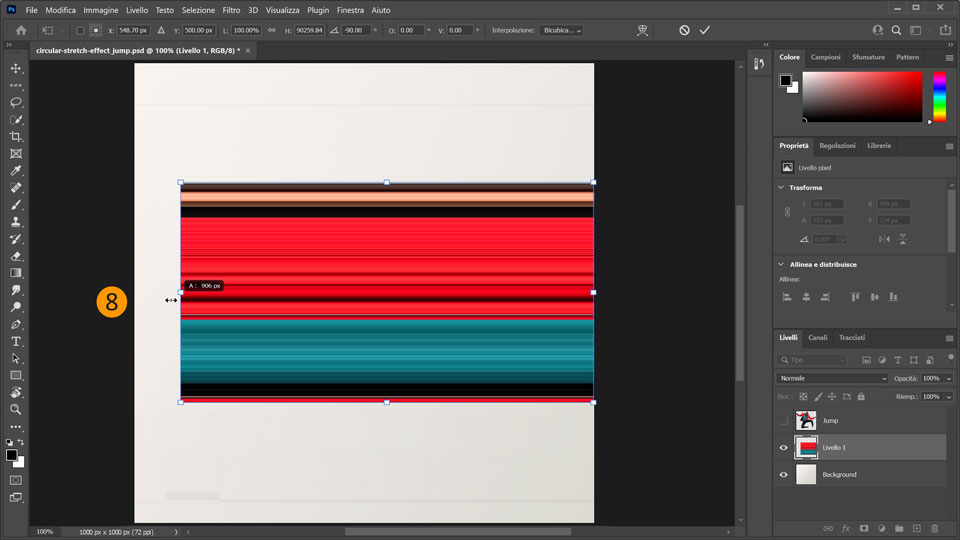Click the Opacità value field
Screen dimensions: 960x540
(930, 379)
